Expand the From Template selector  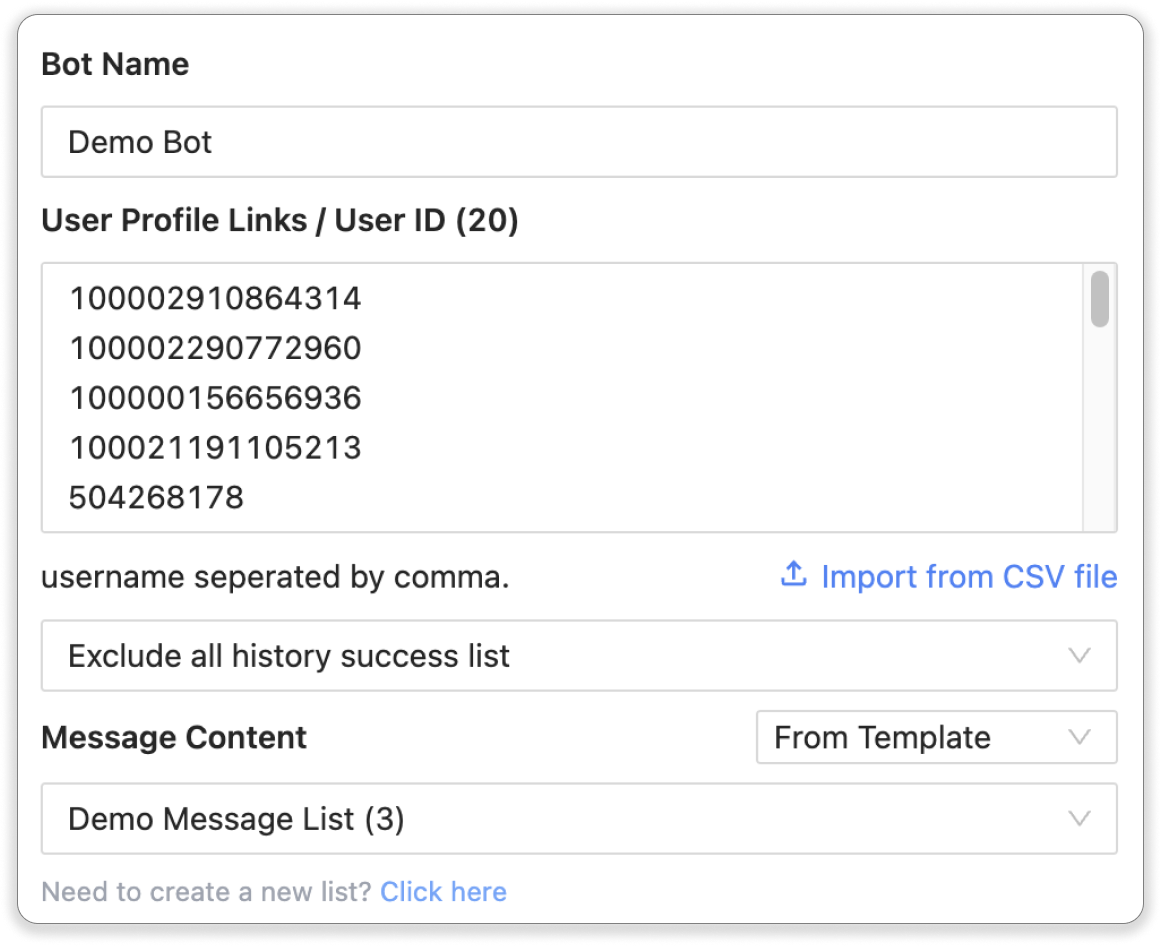tap(935, 737)
